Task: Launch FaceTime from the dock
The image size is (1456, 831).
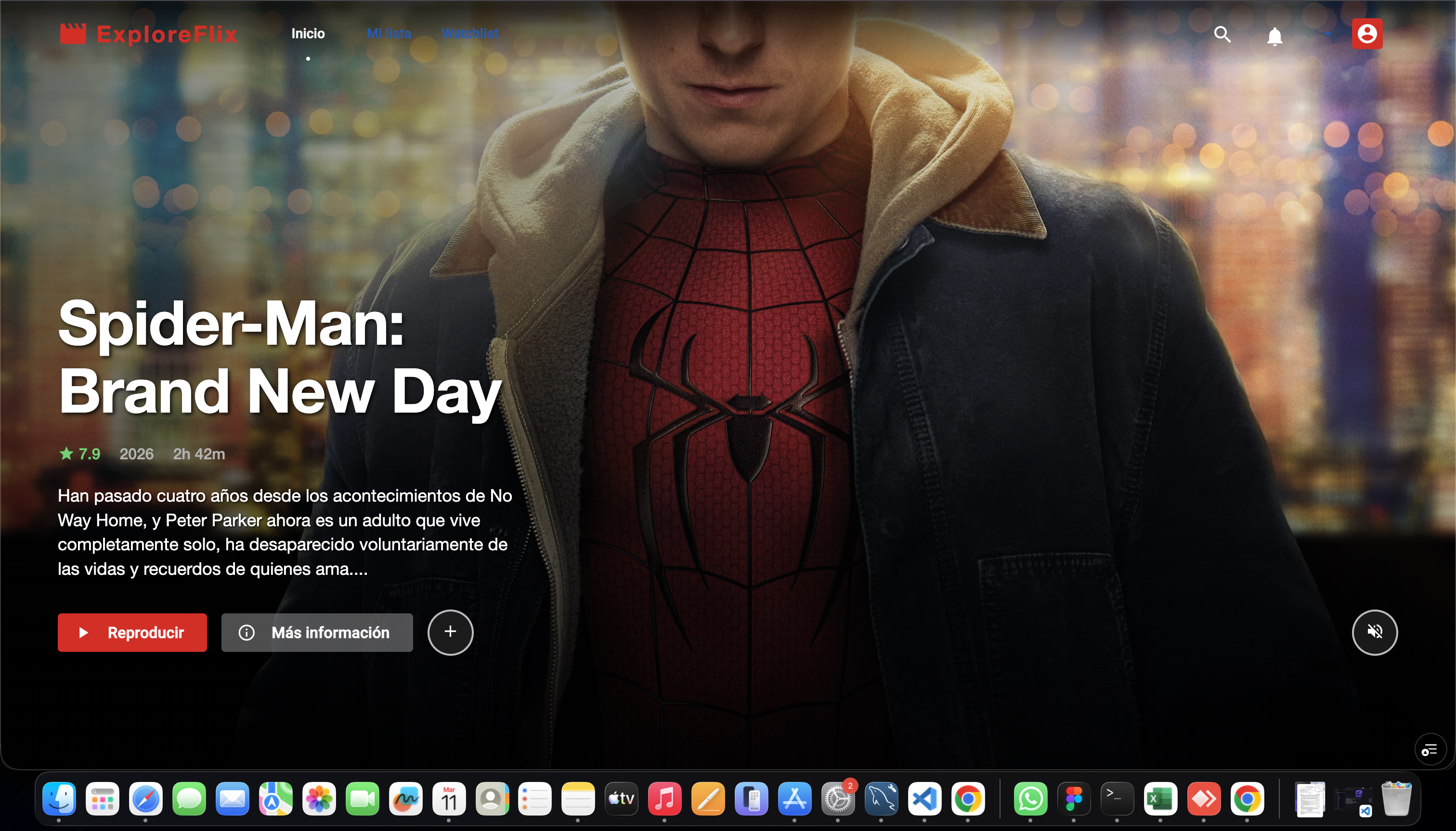Action: pyautogui.click(x=363, y=798)
